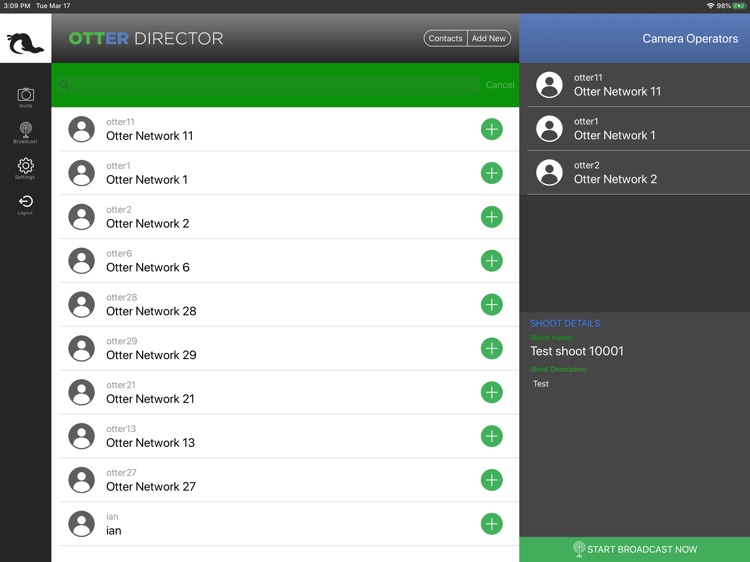The width and height of the screenshot is (750, 562).
Task: Switch to the Contacts tab
Action: coord(445,38)
